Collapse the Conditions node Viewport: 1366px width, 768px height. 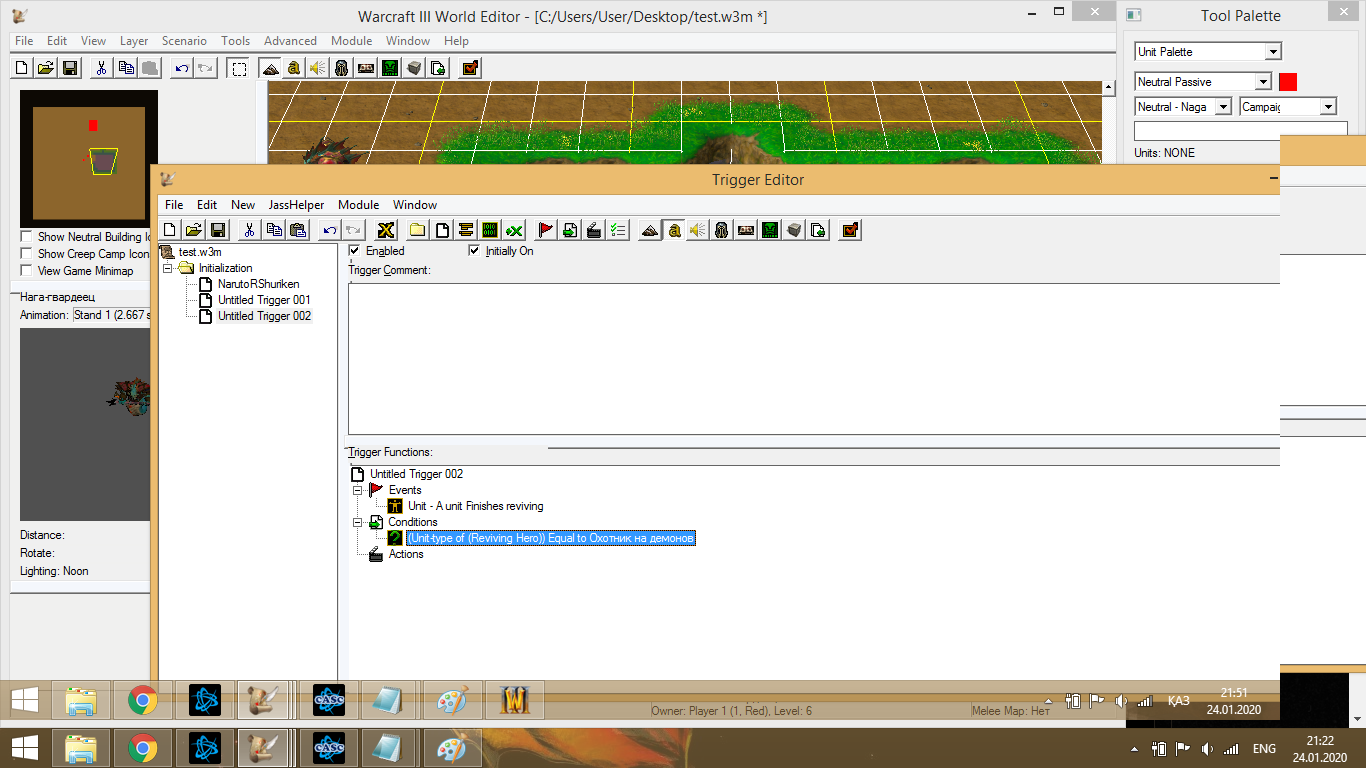click(358, 522)
